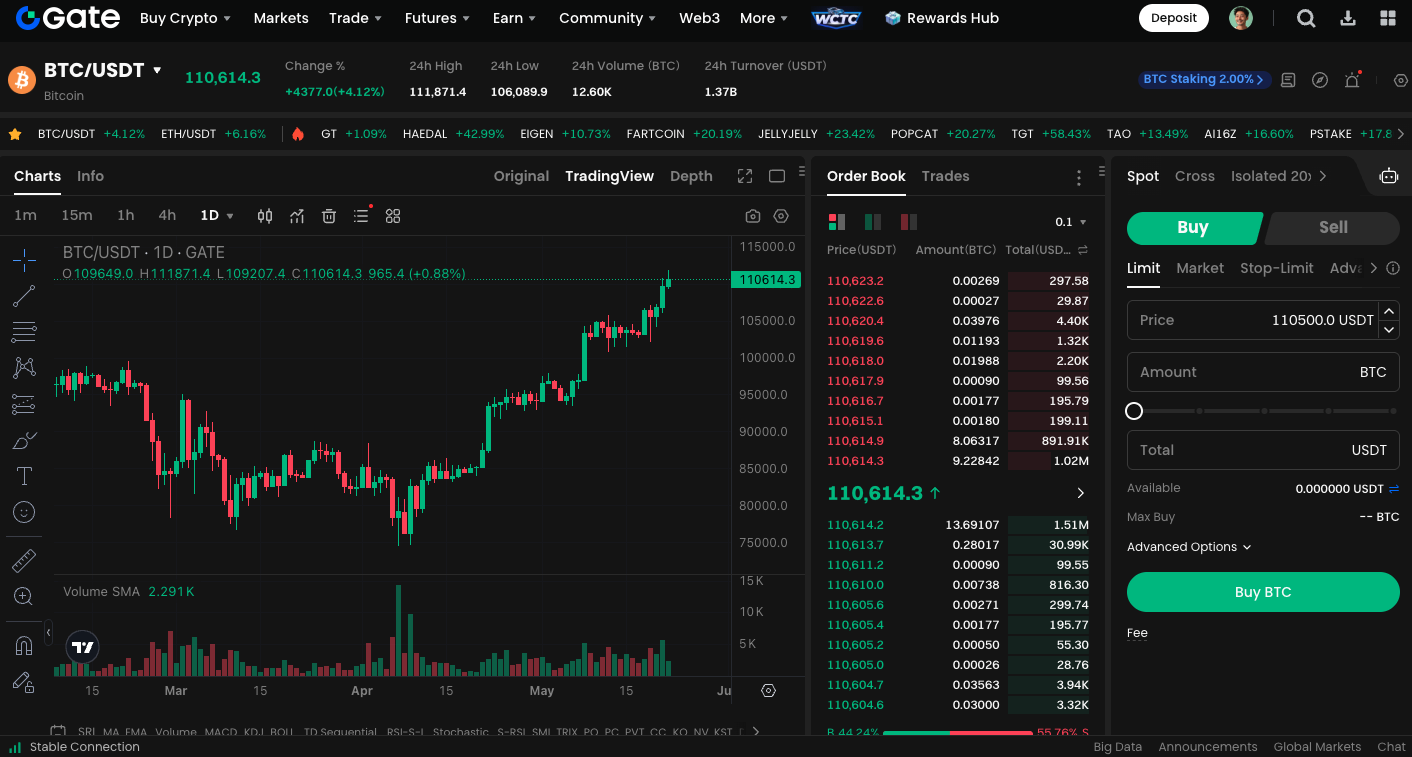Select the zoom in tool
The height and width of the screenshot is (757, 1412).
tap(24, 597)
